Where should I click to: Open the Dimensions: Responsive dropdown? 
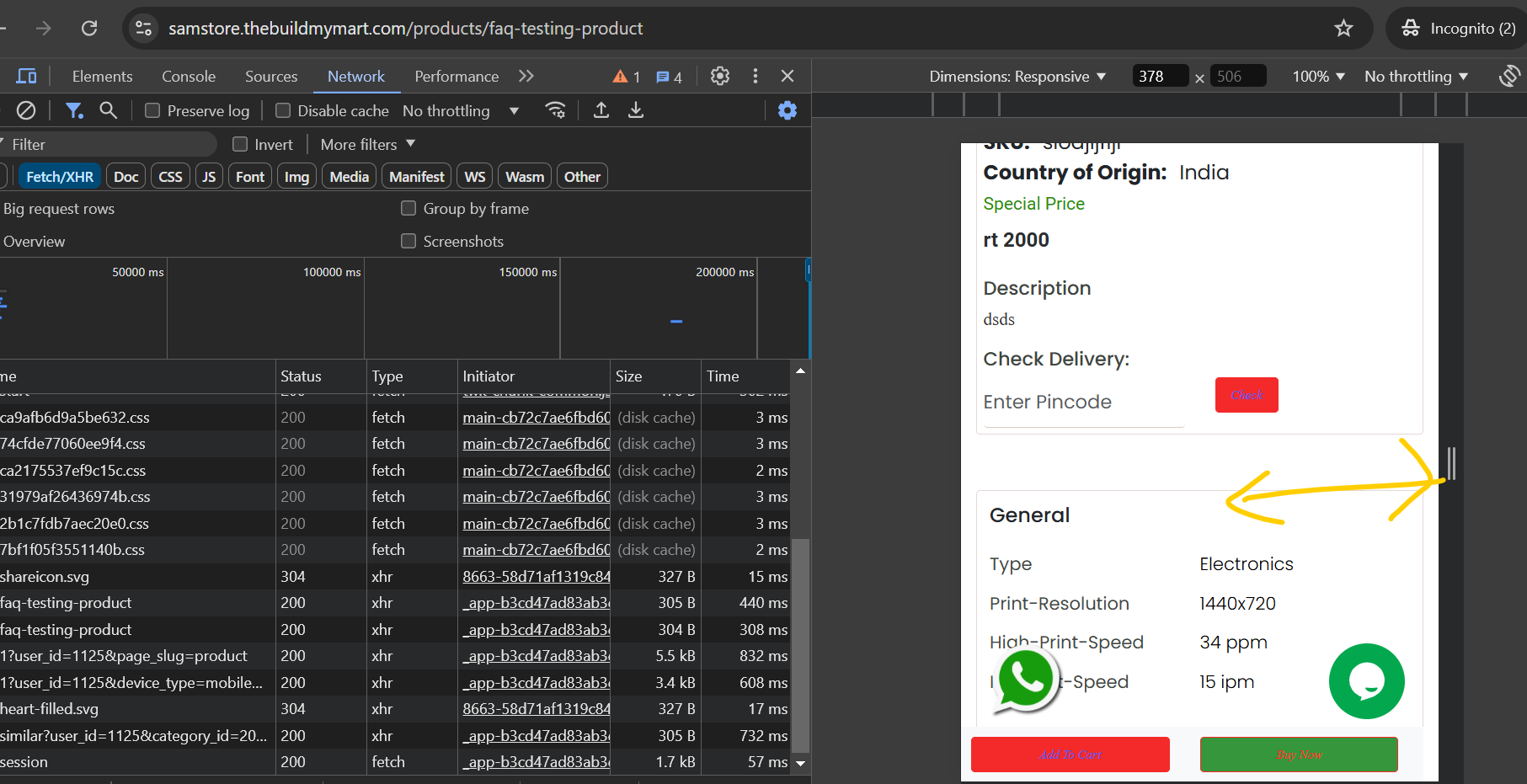pos(1017,77)
